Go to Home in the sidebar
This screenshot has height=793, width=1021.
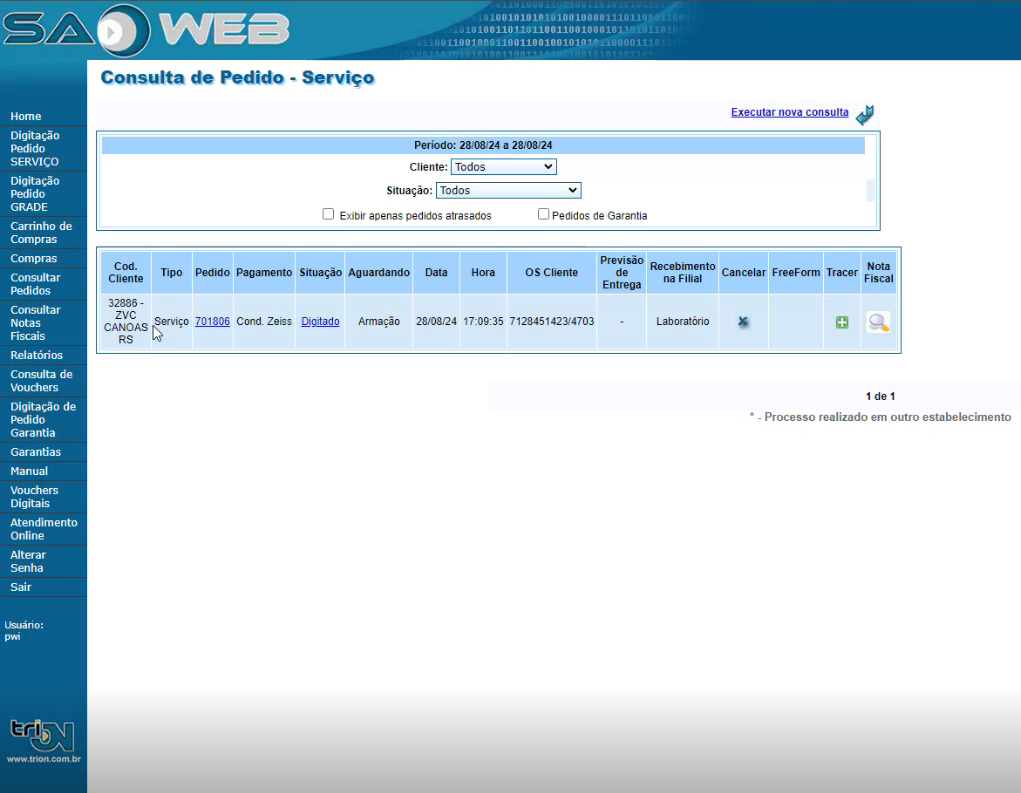26,116
